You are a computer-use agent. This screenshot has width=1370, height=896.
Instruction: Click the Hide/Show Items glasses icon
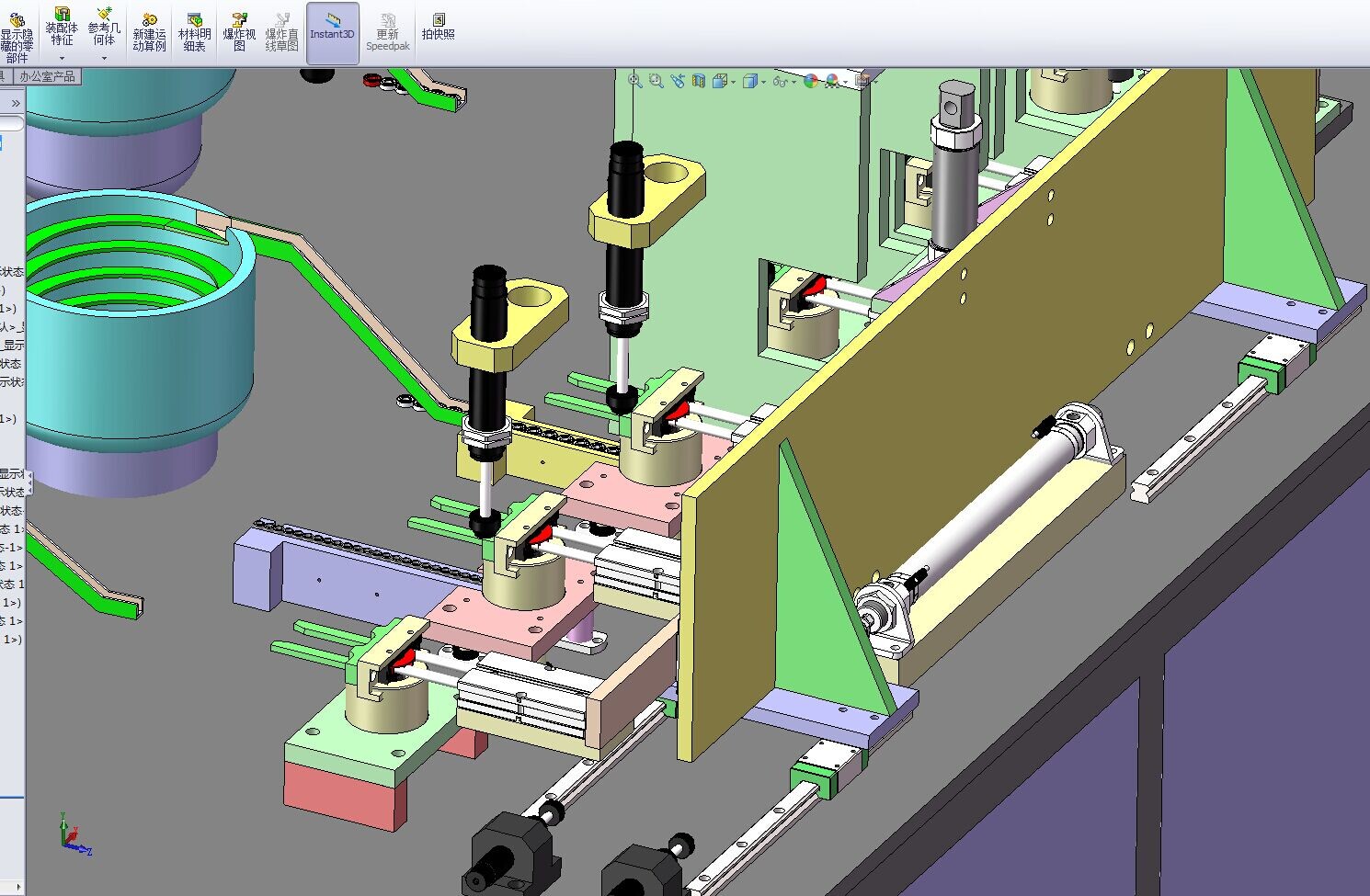[780, 82]
